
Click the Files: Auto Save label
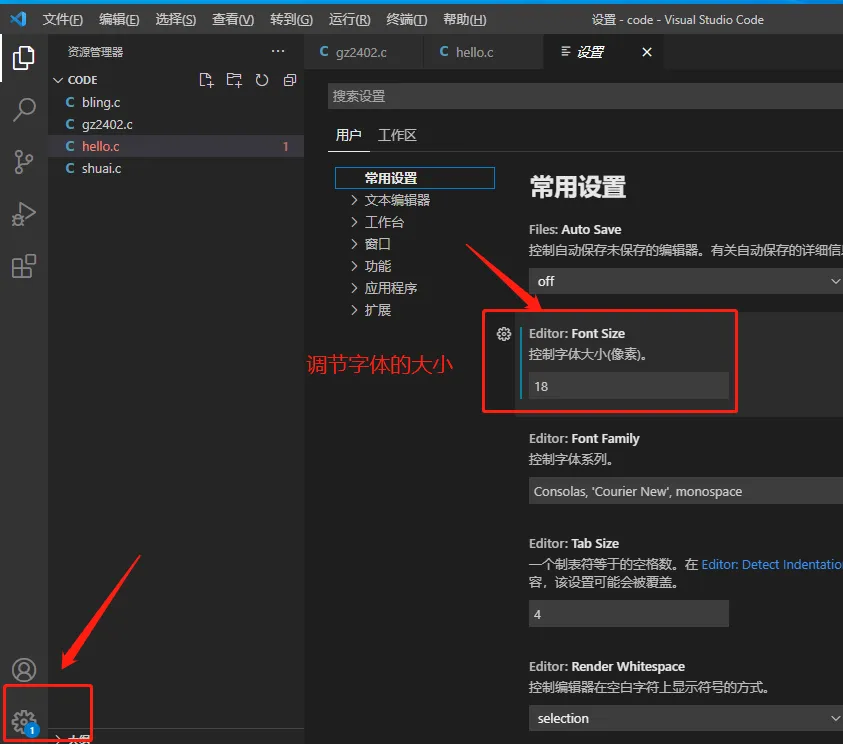[575, 230]
